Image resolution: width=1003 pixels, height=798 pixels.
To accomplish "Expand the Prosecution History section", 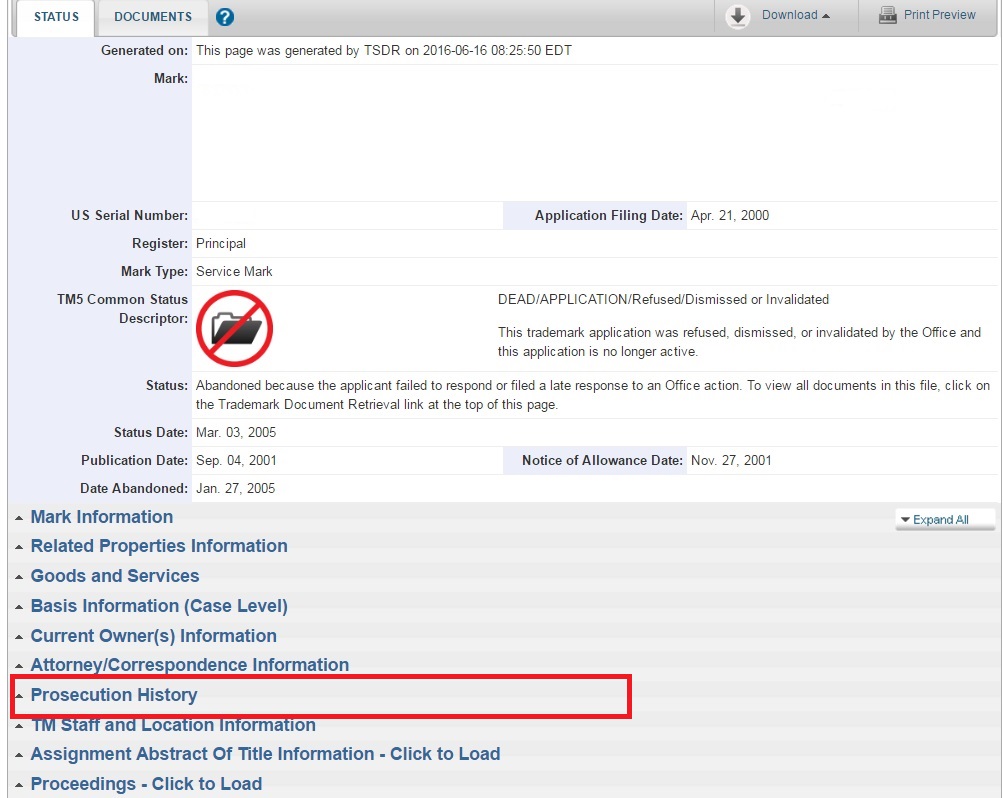I will click(x=114, y=695).
